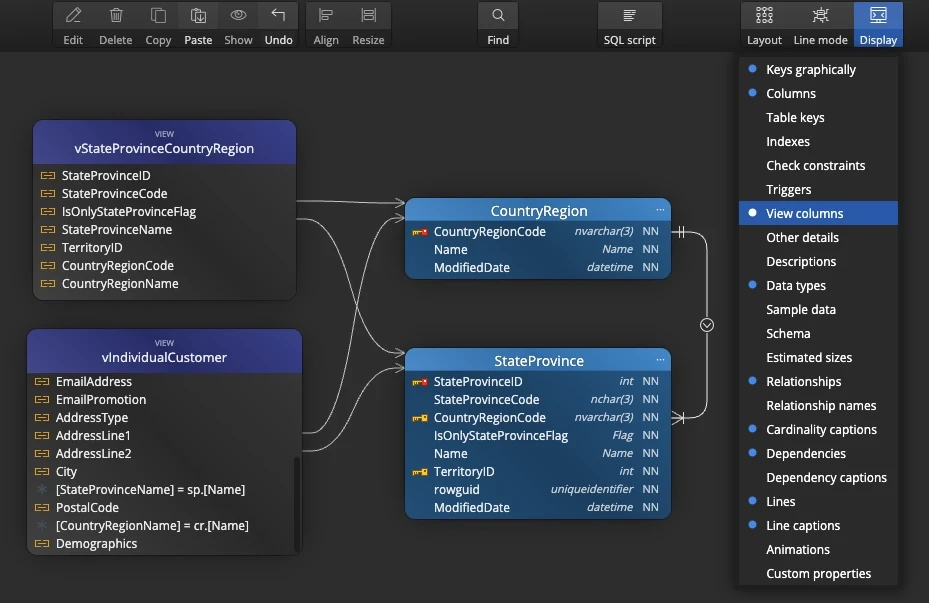The width and height of the screenshot is (929, 603).
Task: Click column icon beside Demographics
Action: [x=42, y=544]
